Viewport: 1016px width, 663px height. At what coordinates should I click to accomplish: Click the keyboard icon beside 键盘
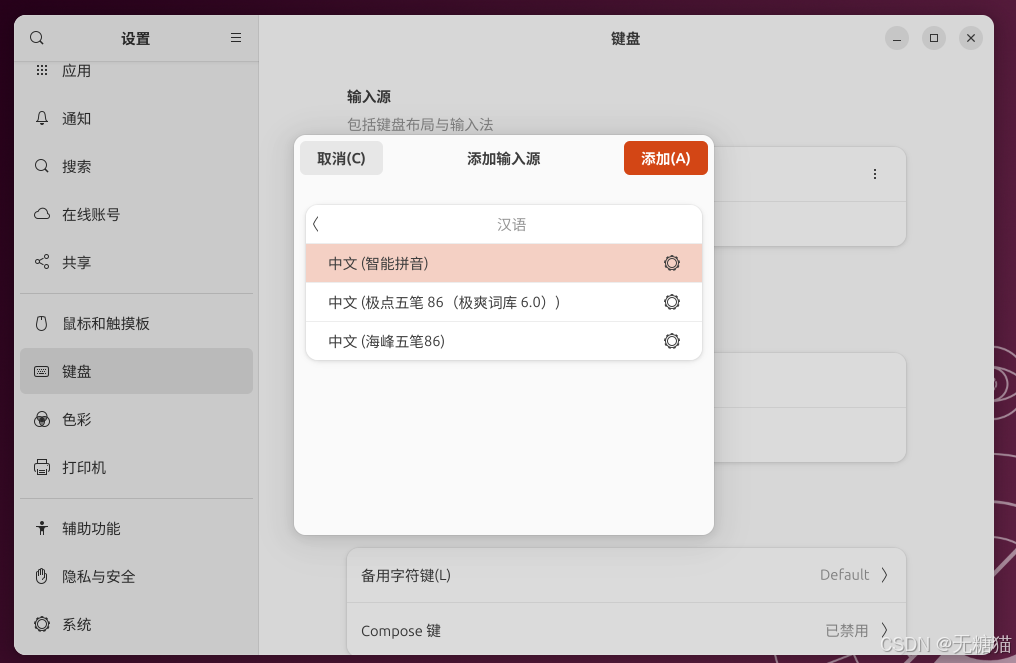tap(41, 371)
